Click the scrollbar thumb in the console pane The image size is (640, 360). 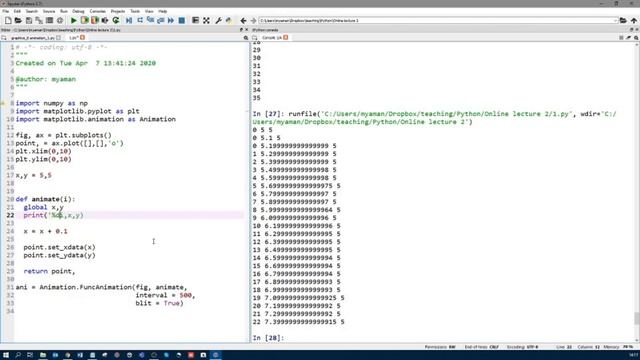[637, 318]
